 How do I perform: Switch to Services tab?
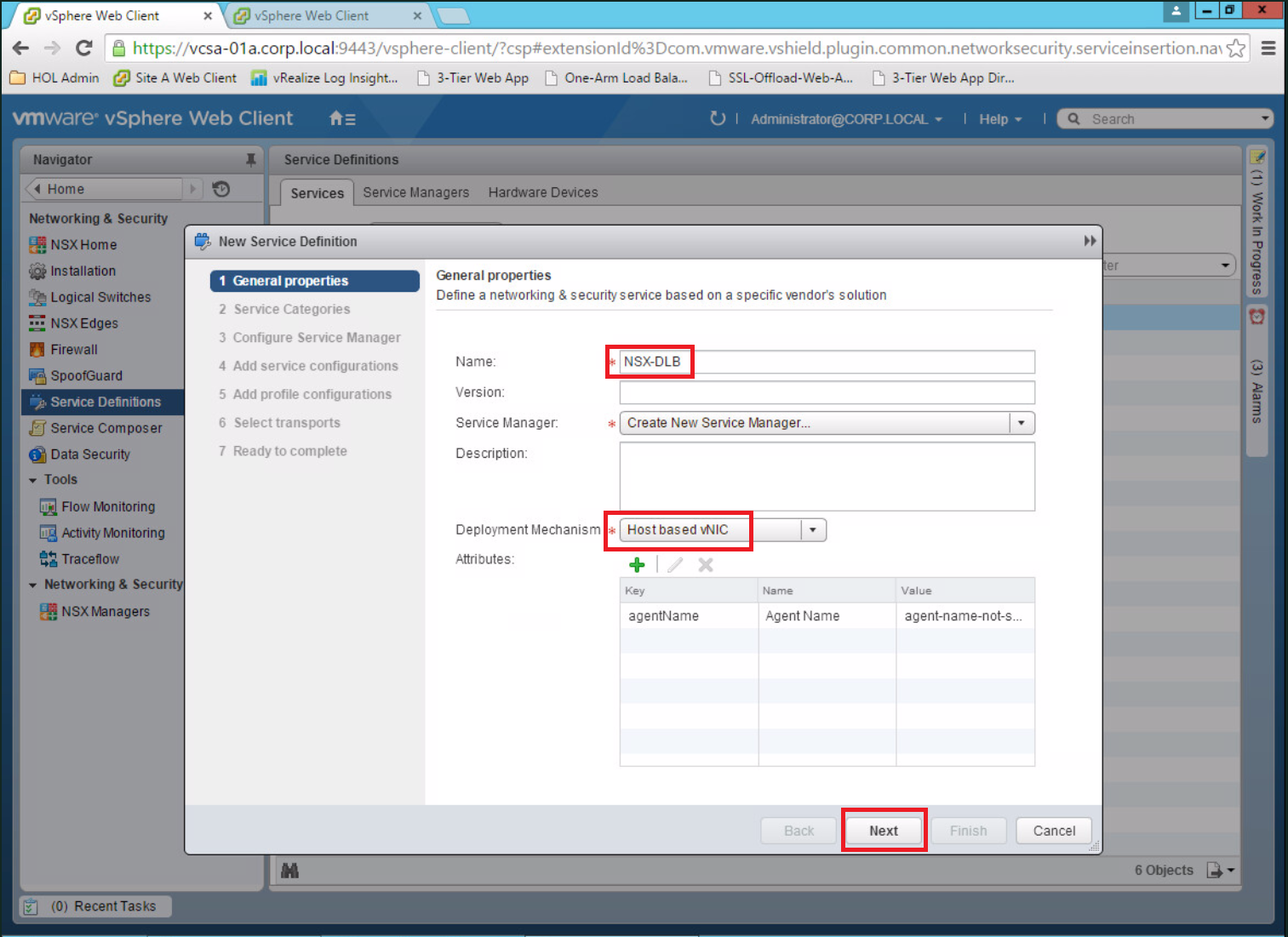tap(317, 193)
